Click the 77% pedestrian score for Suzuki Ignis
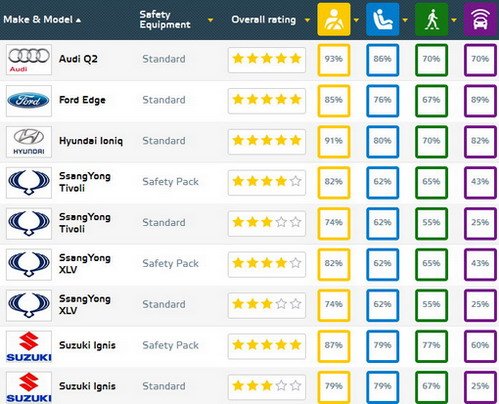 click(x=431, y=346)
